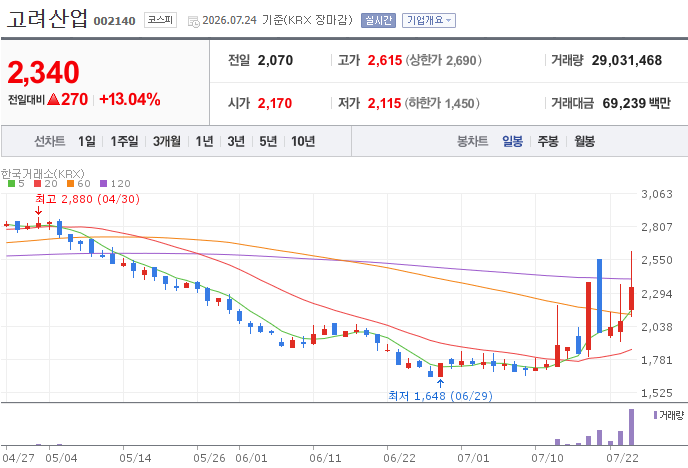The image size is (688, 468).
Task: Click the 전일 value 2,070
Action: pos(275,60)
